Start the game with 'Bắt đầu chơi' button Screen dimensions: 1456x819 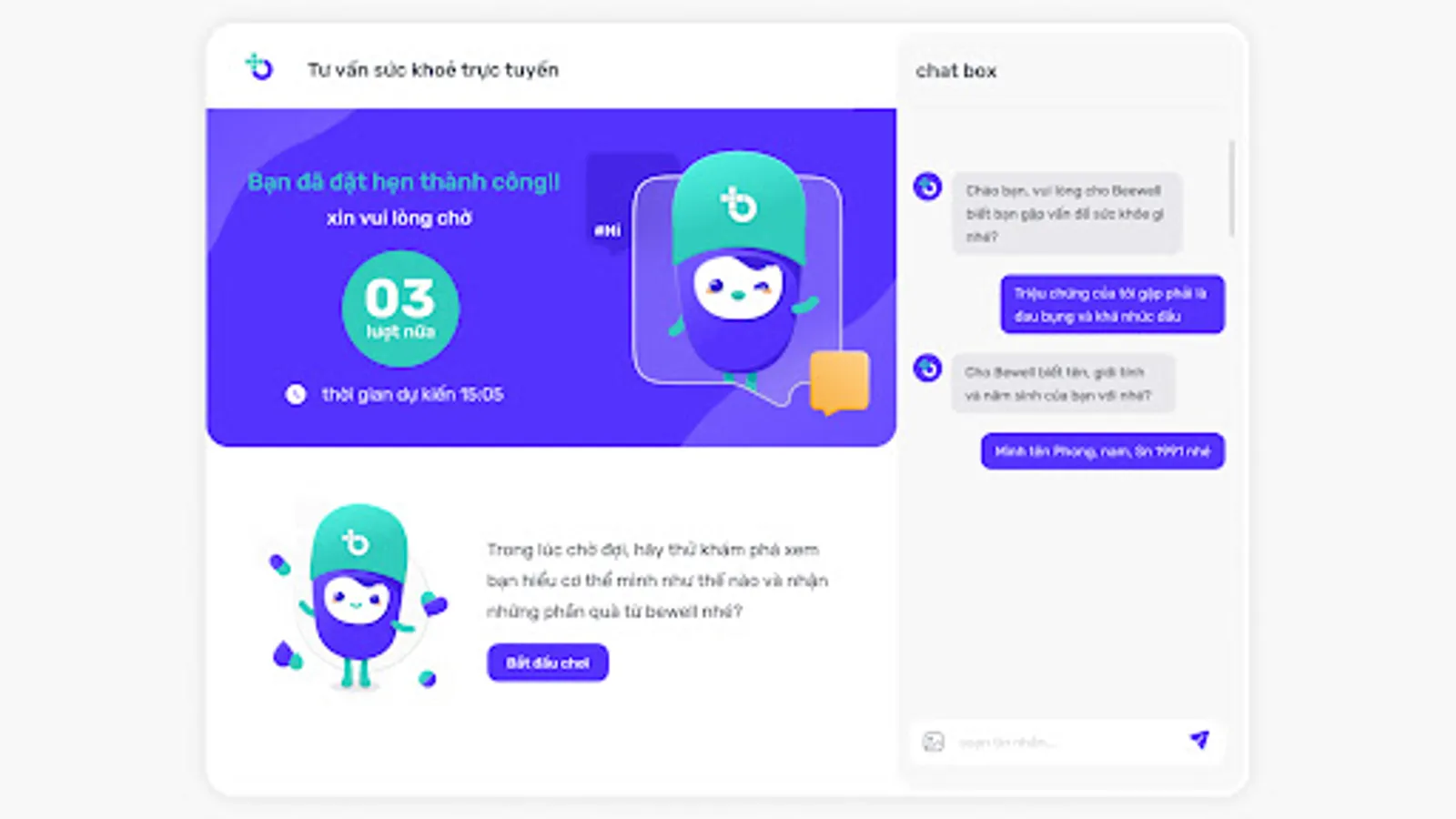(548, 662)
